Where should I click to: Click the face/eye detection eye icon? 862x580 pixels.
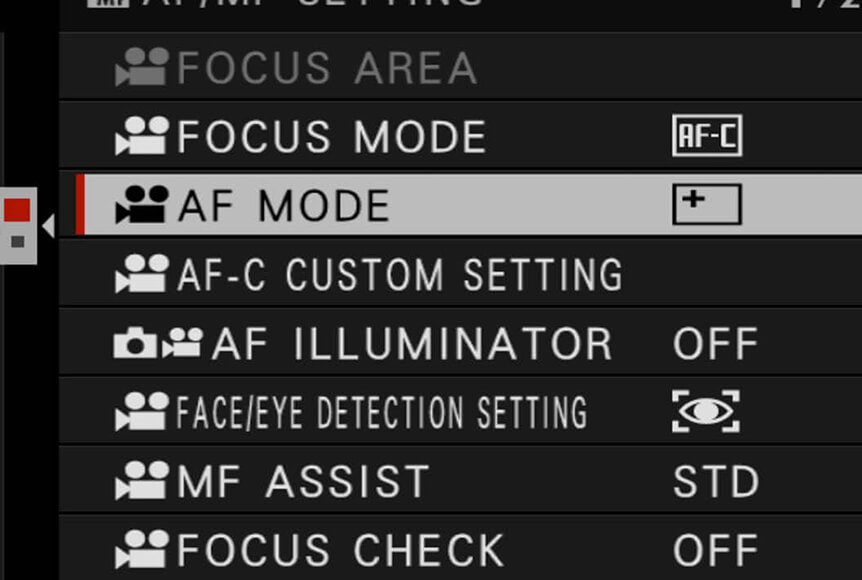706,412
